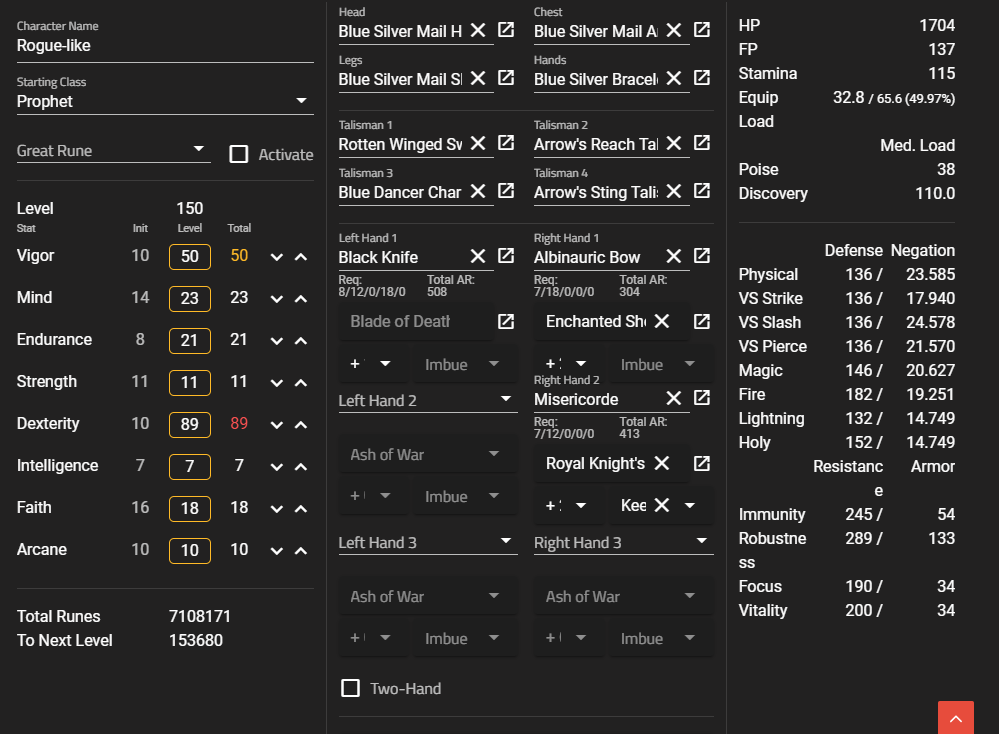Open Albinauric Bow external link
The width and height of the screenshot is (999, 734).
pos(702,256)
